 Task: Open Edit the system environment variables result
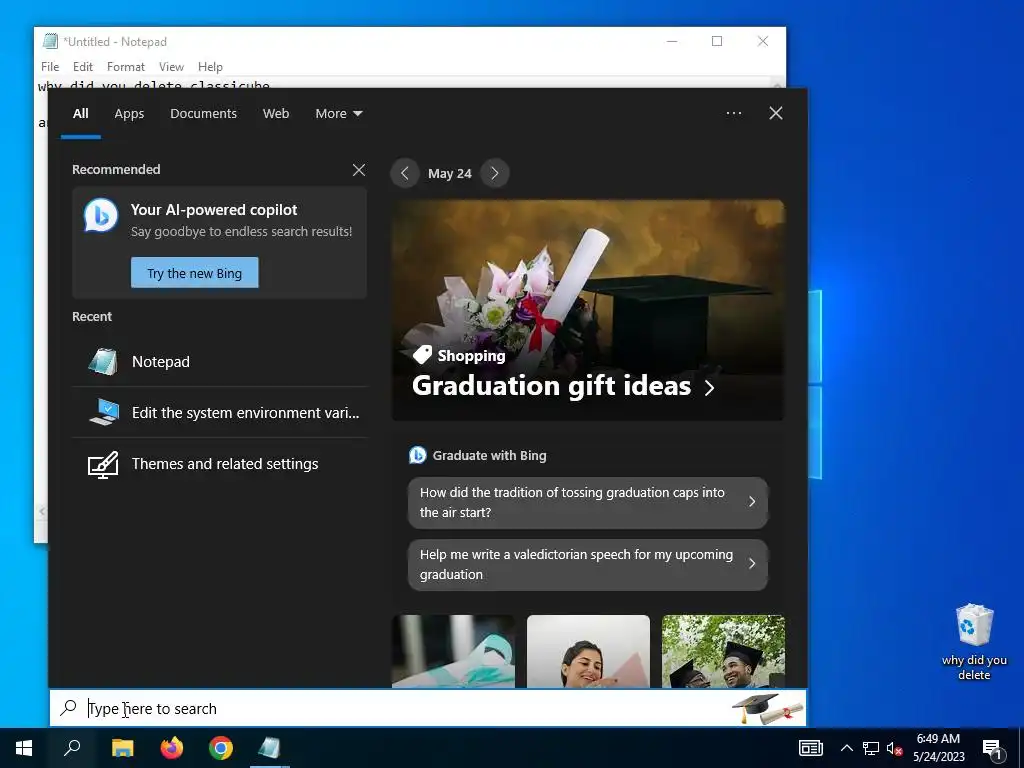219,412
